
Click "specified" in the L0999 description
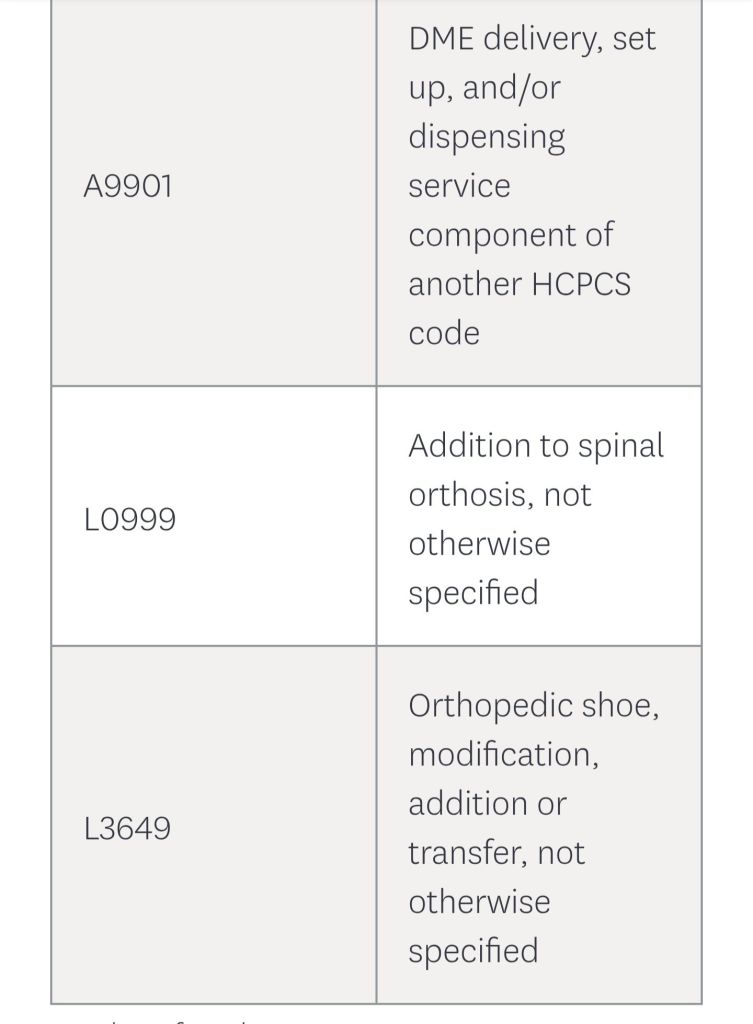point(473,593)
